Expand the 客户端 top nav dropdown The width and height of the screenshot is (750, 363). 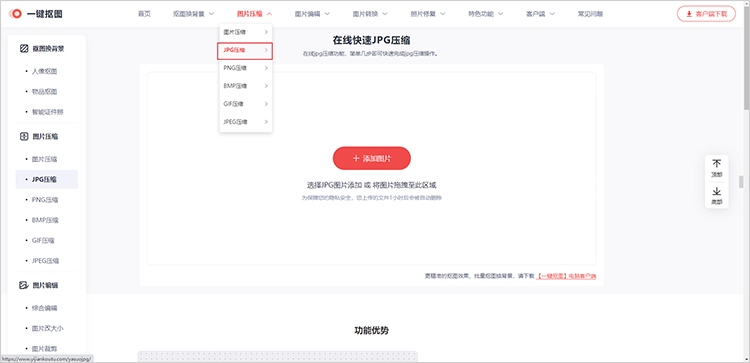click(540, 14)
